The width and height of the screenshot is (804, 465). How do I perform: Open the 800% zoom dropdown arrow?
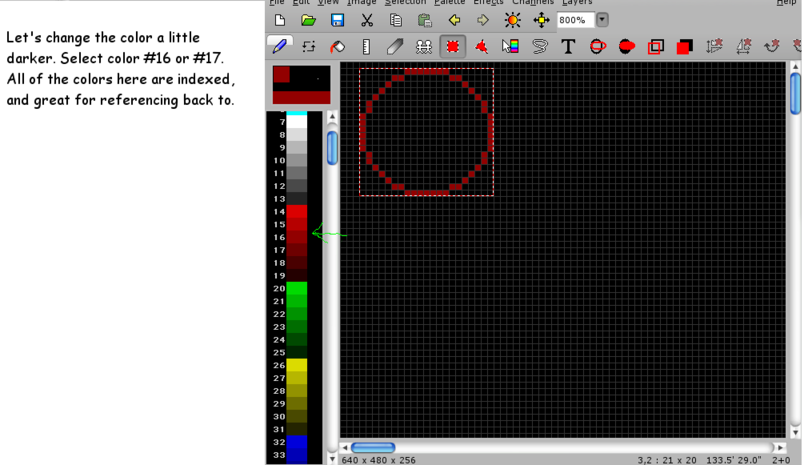602,20
